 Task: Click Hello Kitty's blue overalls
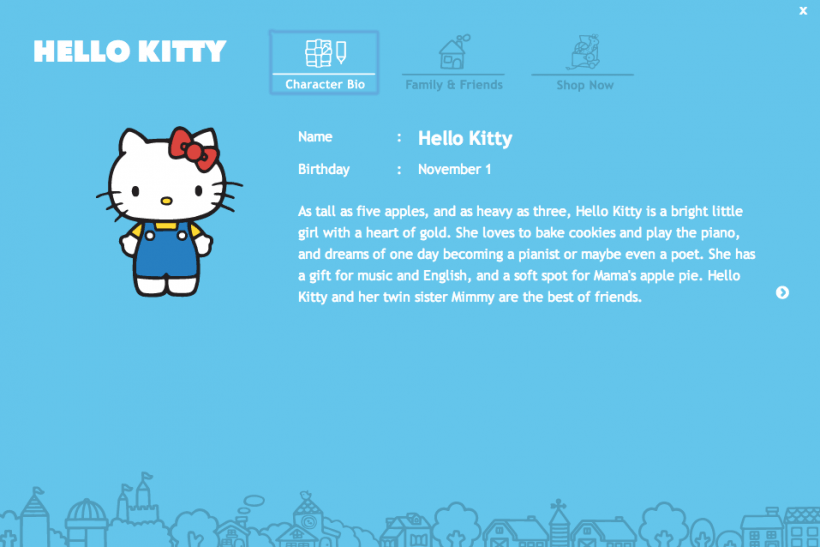pyautogui.click(x=166, y=251)
